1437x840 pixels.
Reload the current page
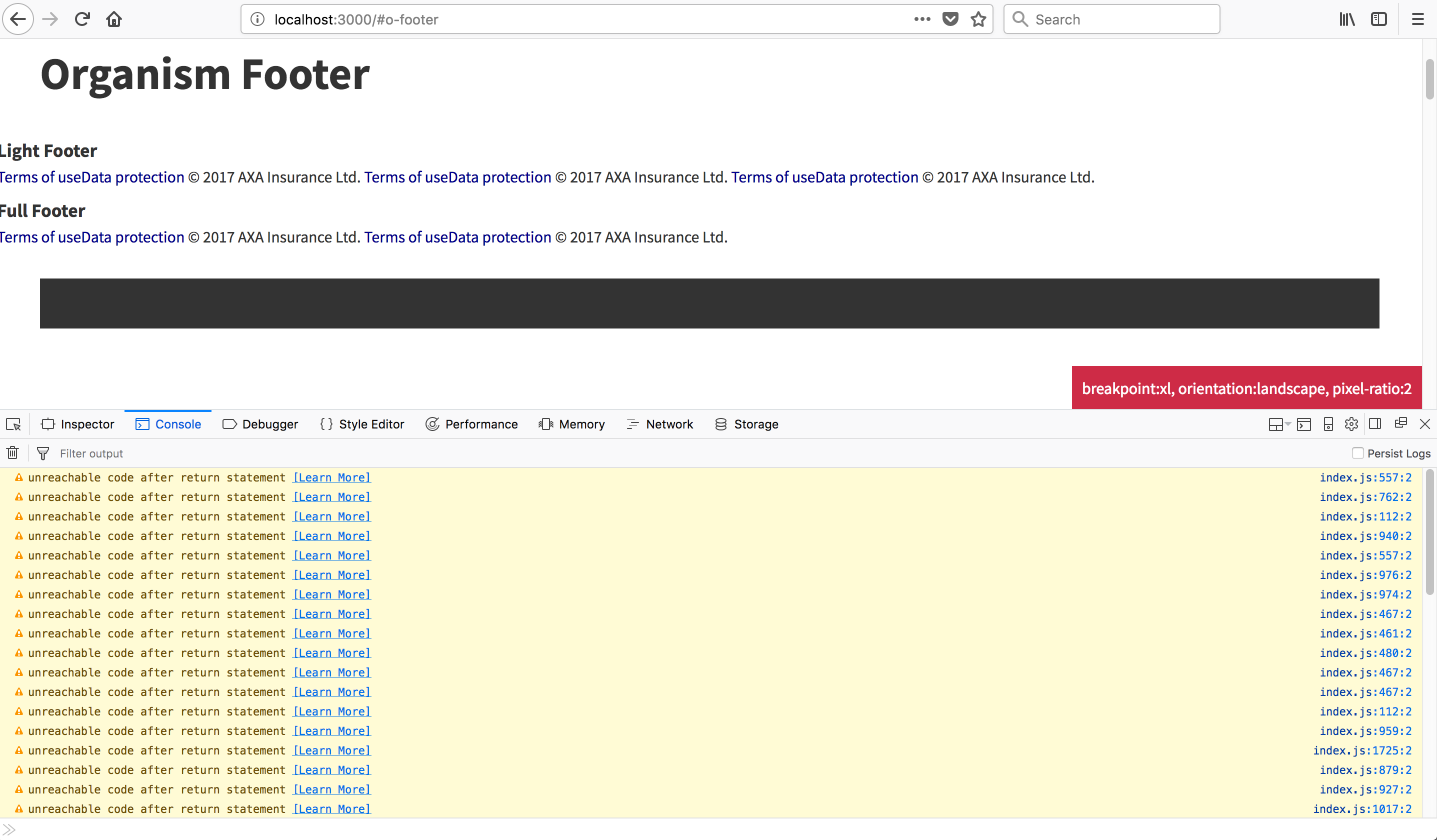(x=82, y=19)
